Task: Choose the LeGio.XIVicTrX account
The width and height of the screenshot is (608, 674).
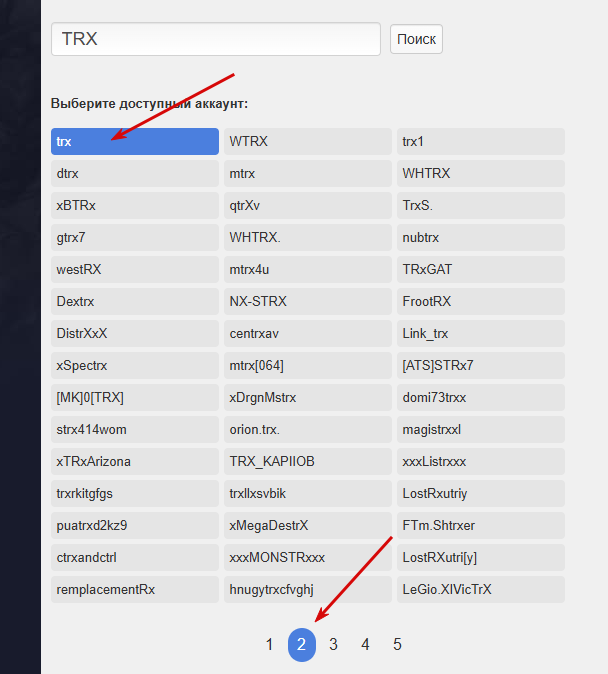Action: tap(481, 590)
